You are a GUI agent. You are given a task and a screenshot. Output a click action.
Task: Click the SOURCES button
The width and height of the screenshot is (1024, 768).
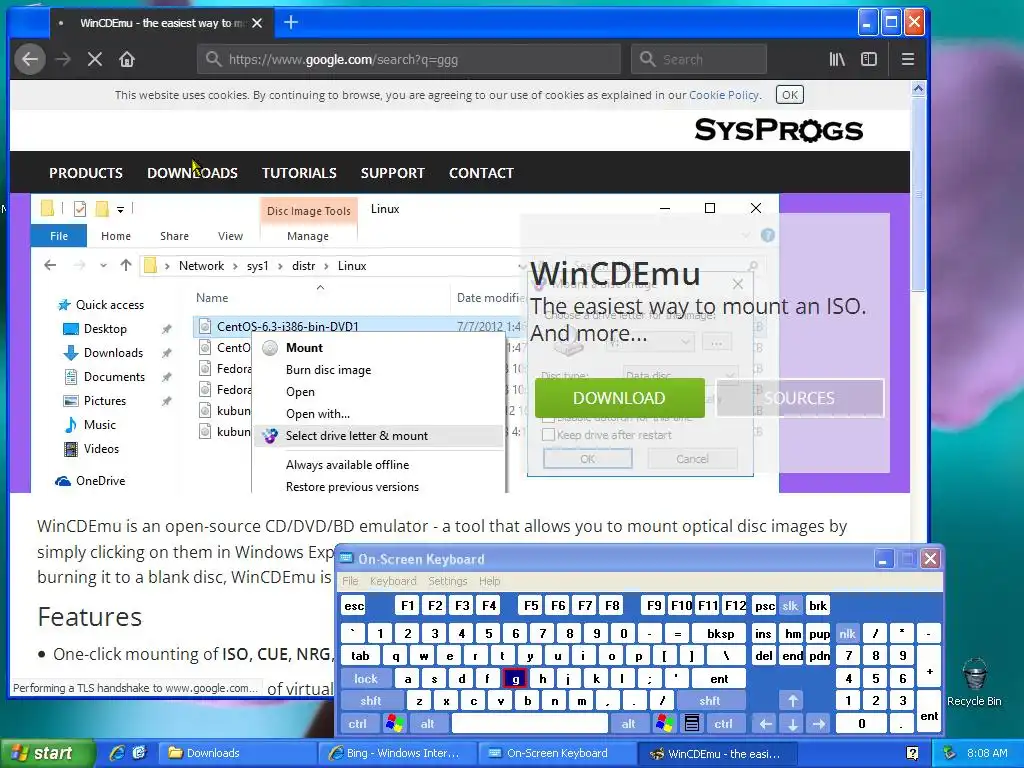pos(799,398)
